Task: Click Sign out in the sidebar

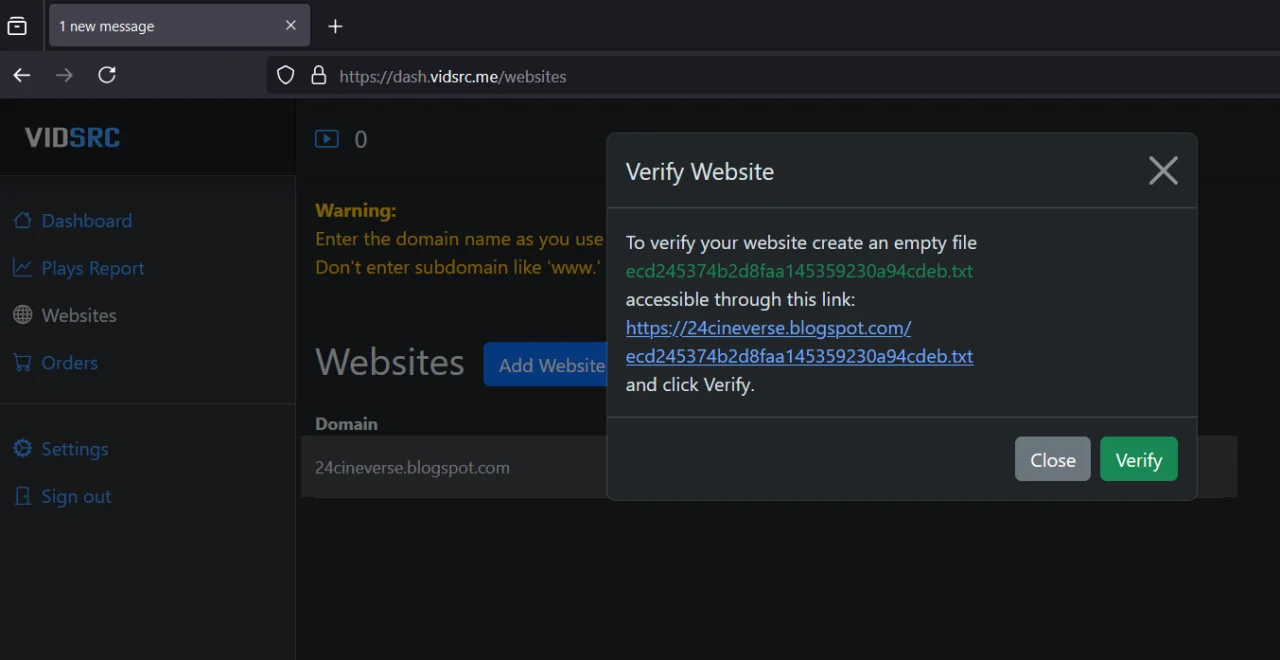Action: 76,497
